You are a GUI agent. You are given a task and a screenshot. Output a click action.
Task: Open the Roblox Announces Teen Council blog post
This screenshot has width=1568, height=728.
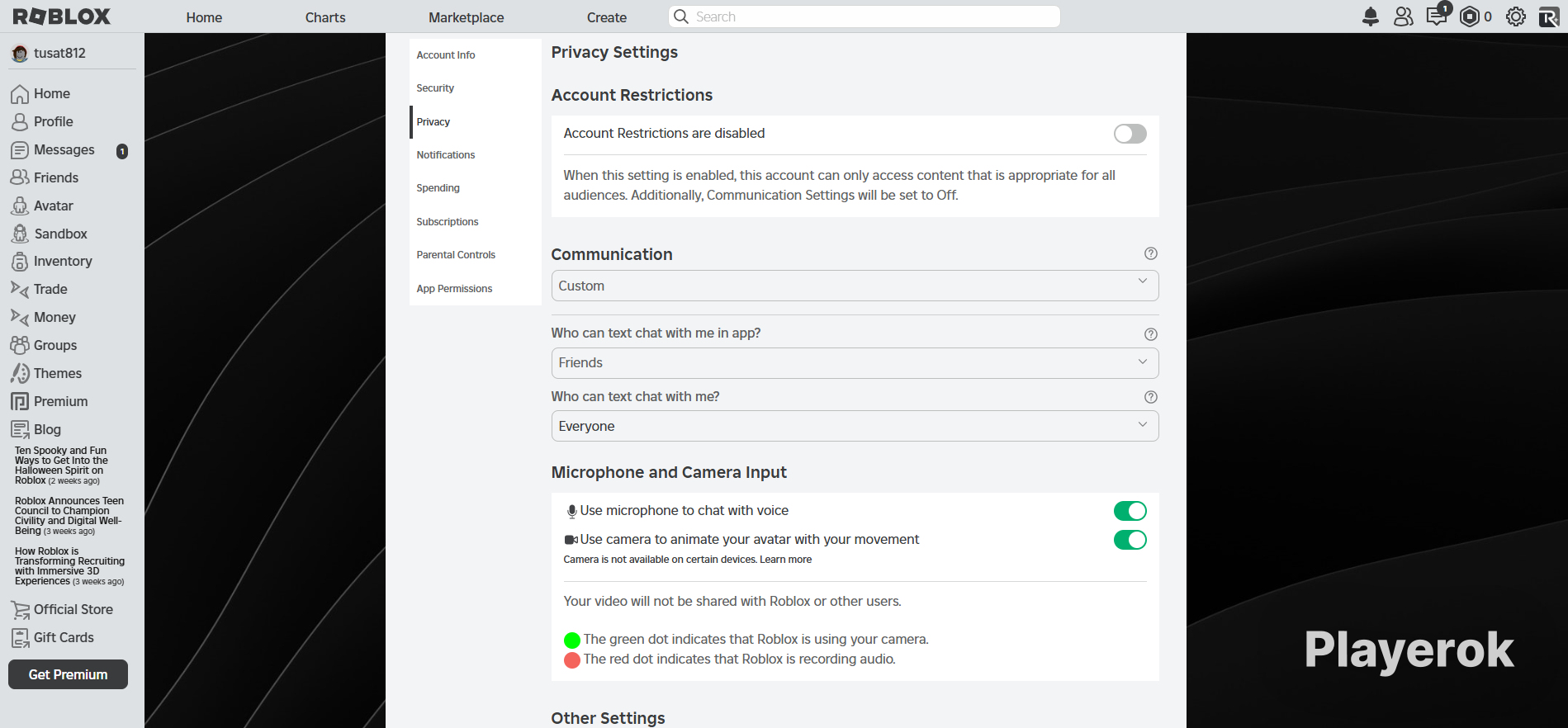[x=69, y=516]
